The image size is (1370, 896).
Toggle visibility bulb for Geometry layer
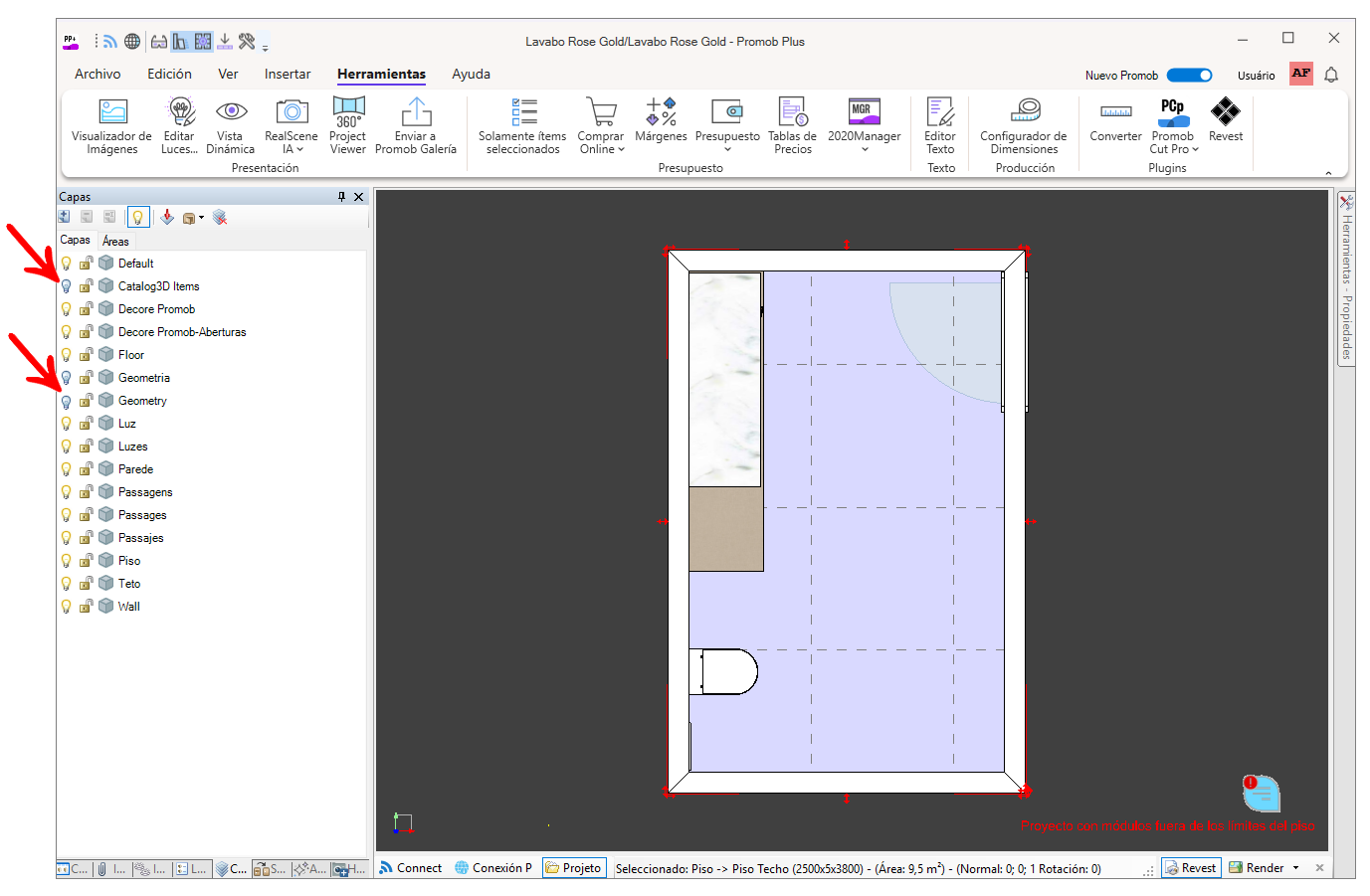67,402
